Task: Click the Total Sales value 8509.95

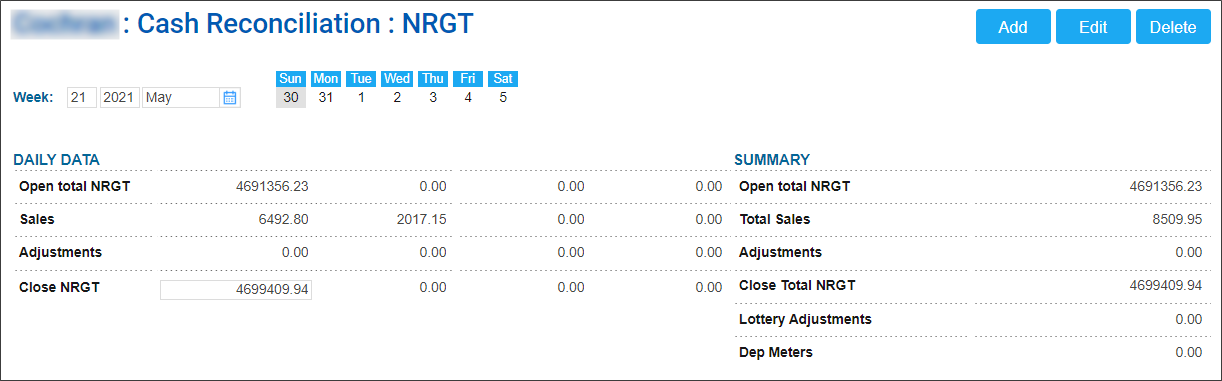Action: [x=1177, y=219]
